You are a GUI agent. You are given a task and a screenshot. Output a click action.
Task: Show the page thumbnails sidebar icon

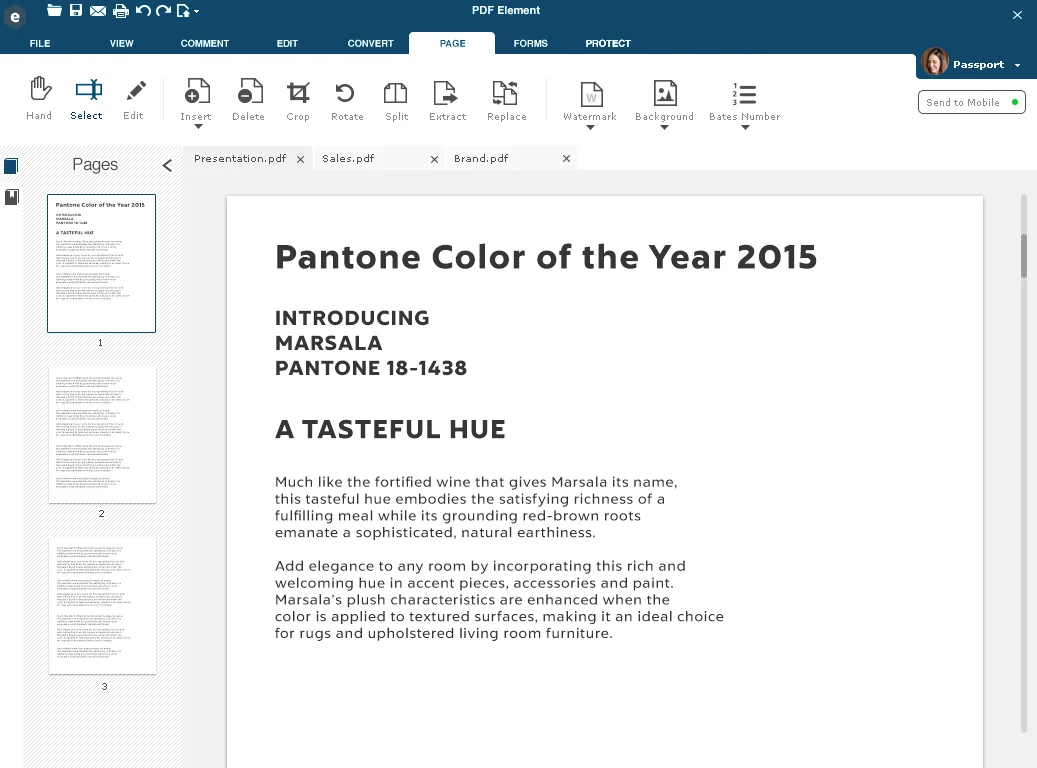11,166
